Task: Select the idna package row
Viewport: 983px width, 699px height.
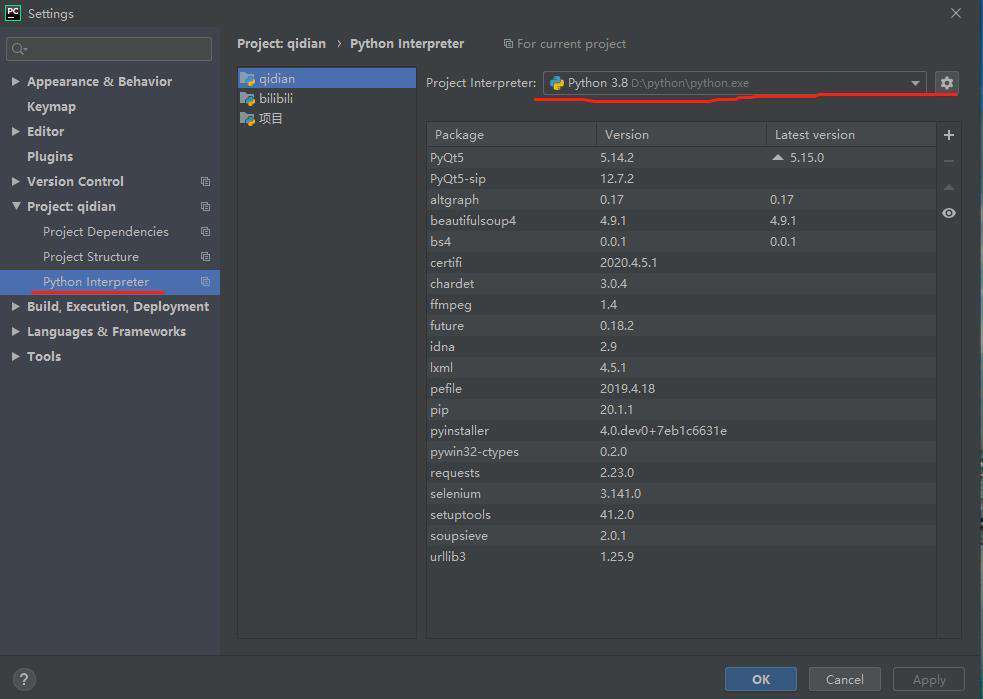Action: (681, 347)
